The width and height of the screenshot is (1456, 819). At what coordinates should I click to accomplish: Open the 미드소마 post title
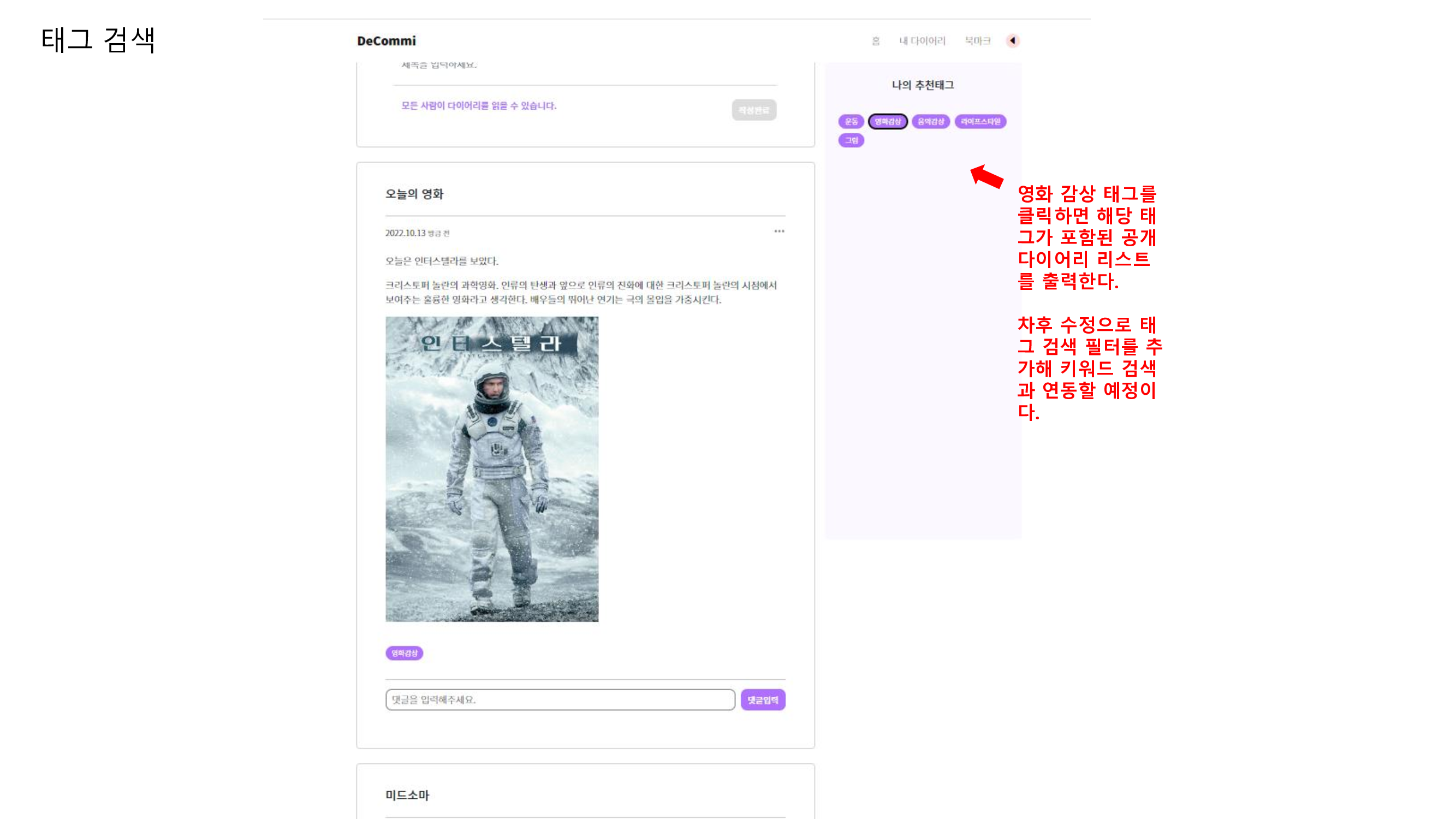coord(407,796)
